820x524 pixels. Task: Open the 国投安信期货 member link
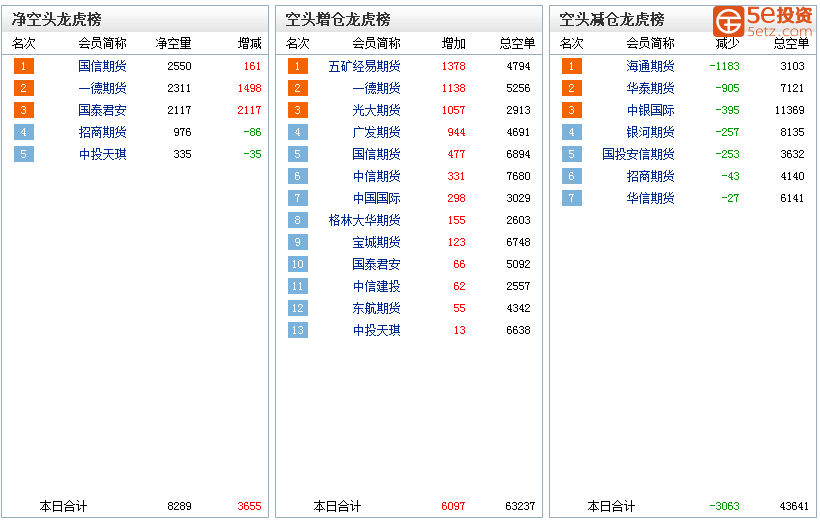pyautogui.click(x=639, y=154)
